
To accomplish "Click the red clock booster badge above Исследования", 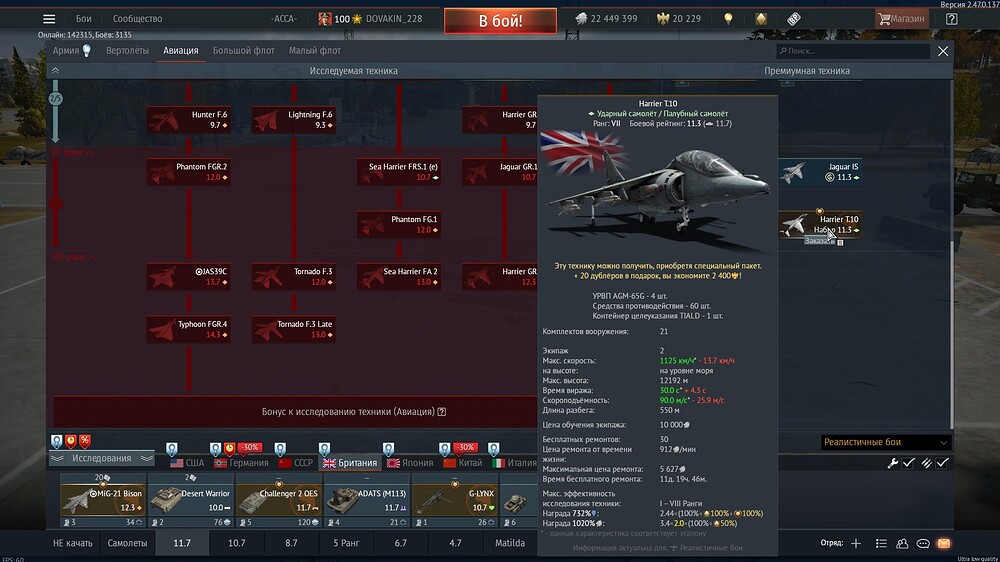I will tap(71, 441).
